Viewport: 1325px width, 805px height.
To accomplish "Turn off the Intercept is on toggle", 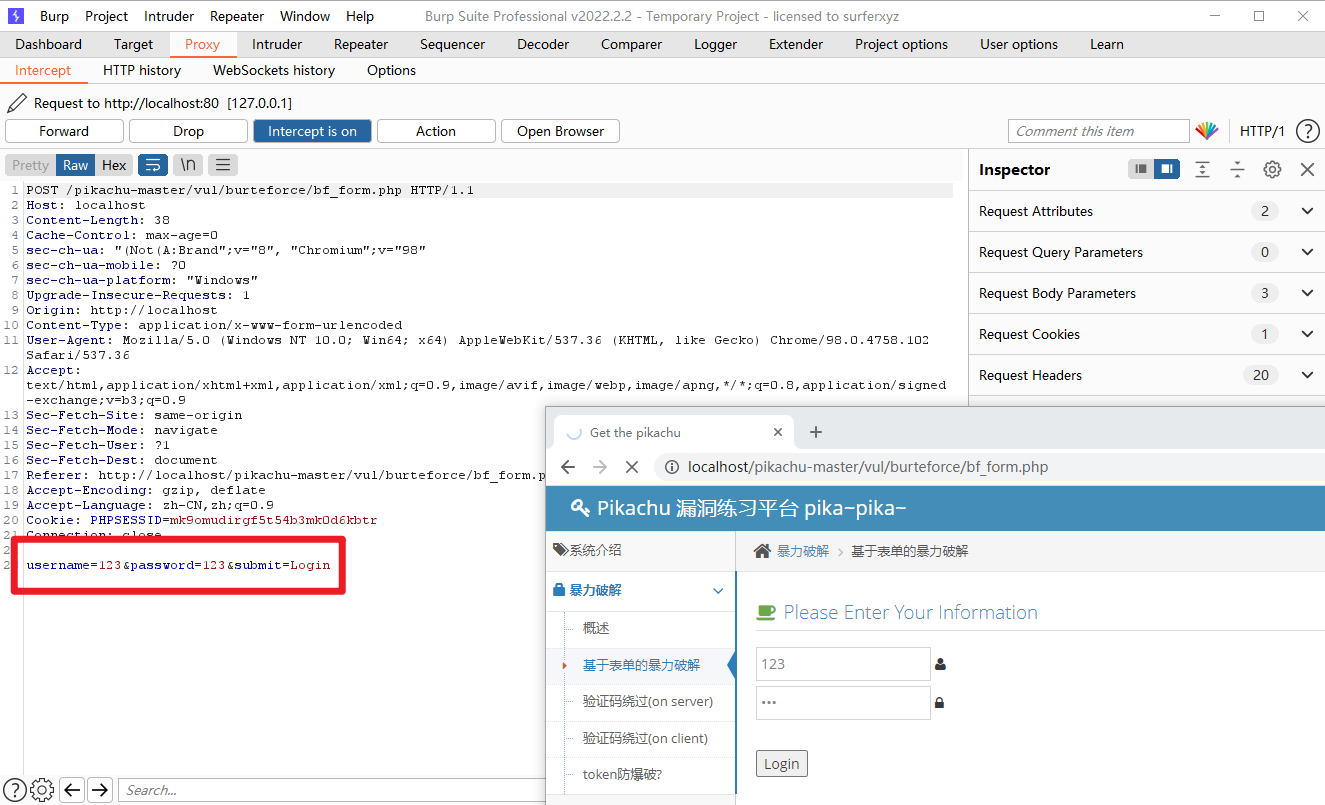I will [x=312, y=131].
